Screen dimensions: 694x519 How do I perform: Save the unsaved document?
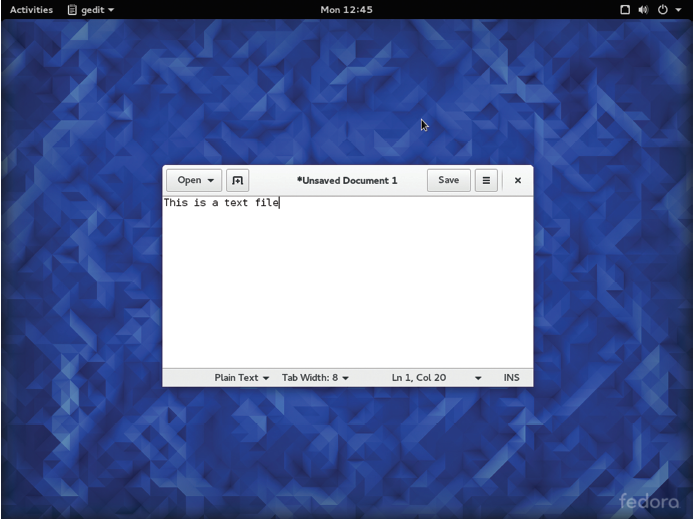coord(448,180)
